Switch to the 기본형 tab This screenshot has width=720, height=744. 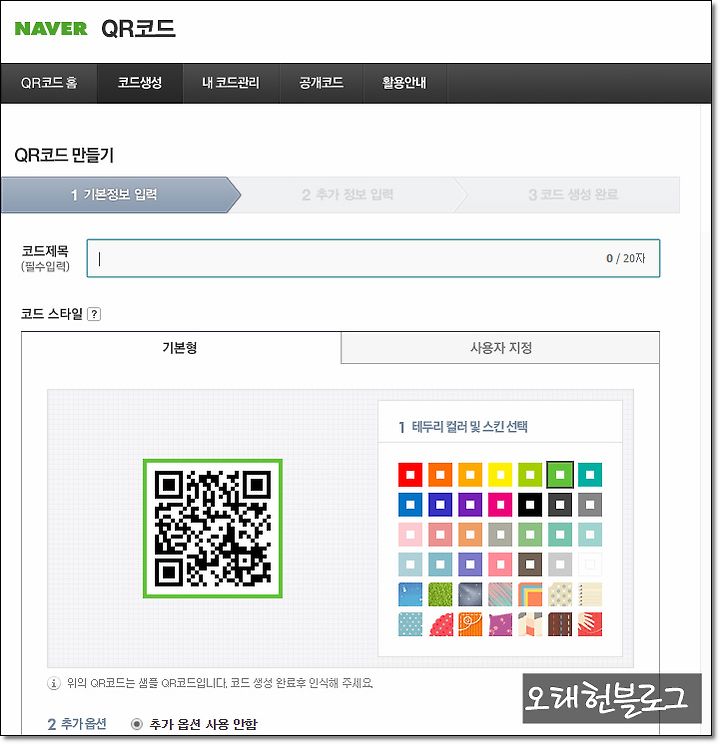click(180, 348)
